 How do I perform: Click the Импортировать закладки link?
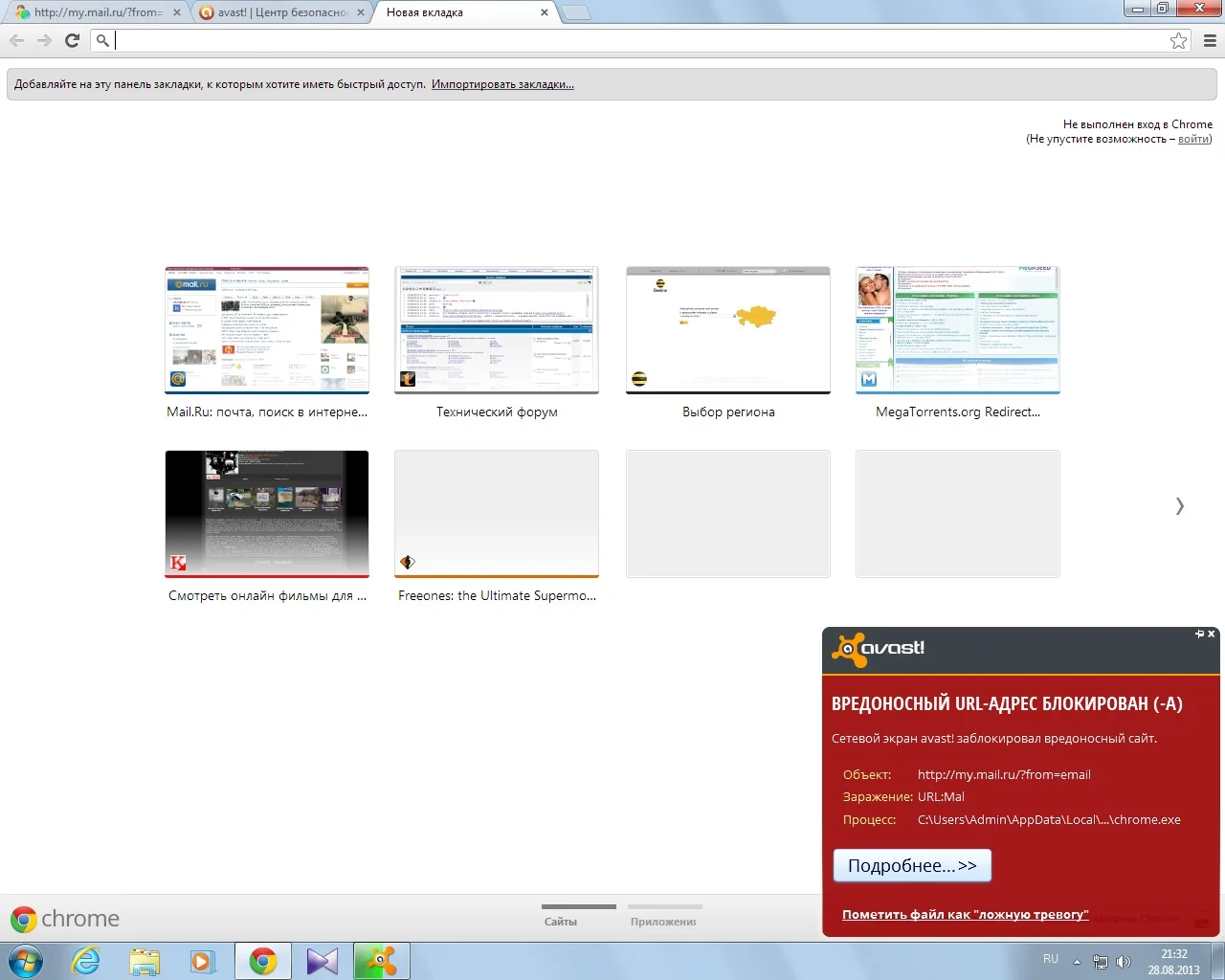coord(502,84)
